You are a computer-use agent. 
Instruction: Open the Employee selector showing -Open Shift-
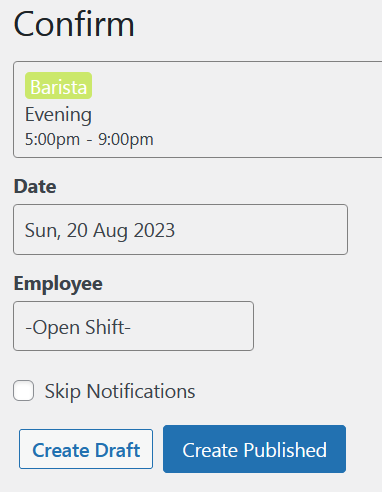[133, 326]
